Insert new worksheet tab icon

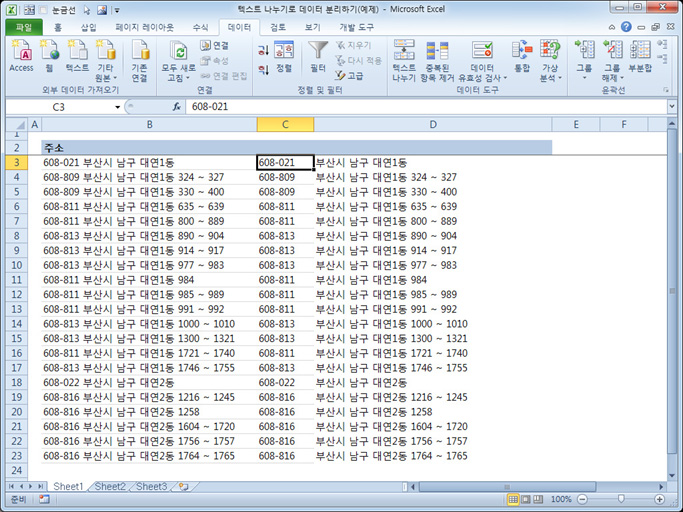click(x=183, y=486)
